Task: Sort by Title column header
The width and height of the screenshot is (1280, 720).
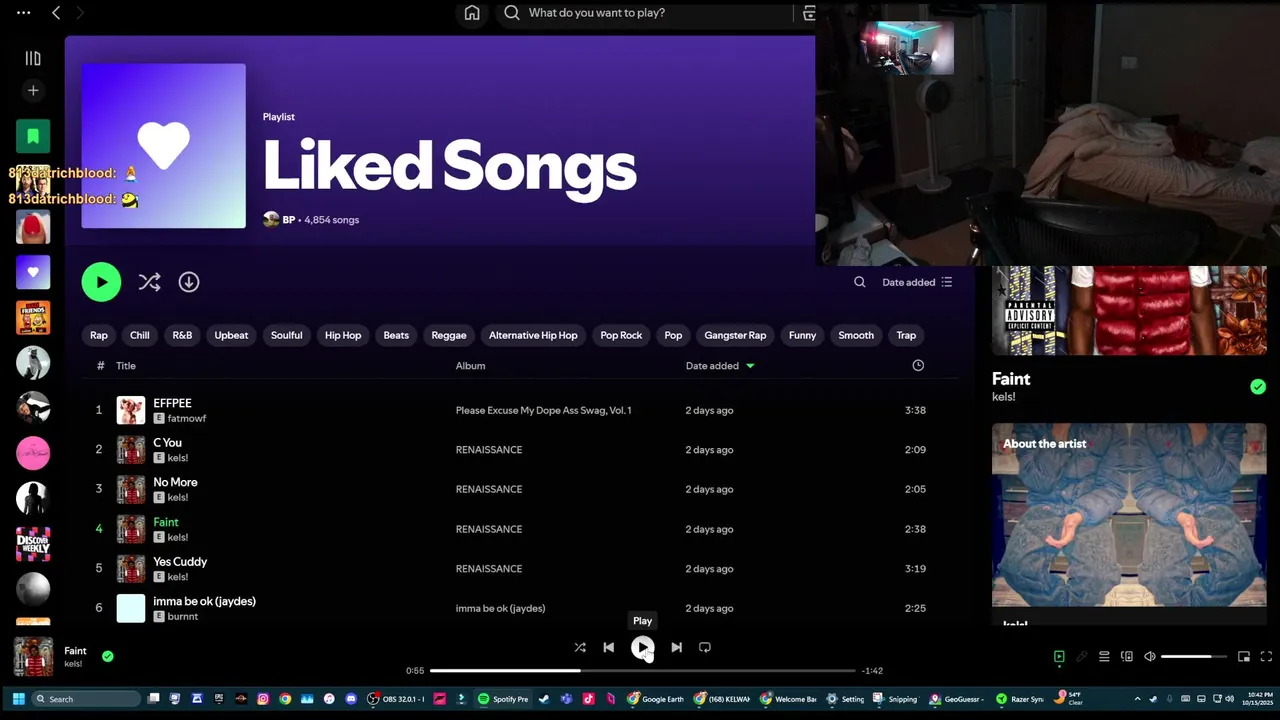Action: click(126, 366)
